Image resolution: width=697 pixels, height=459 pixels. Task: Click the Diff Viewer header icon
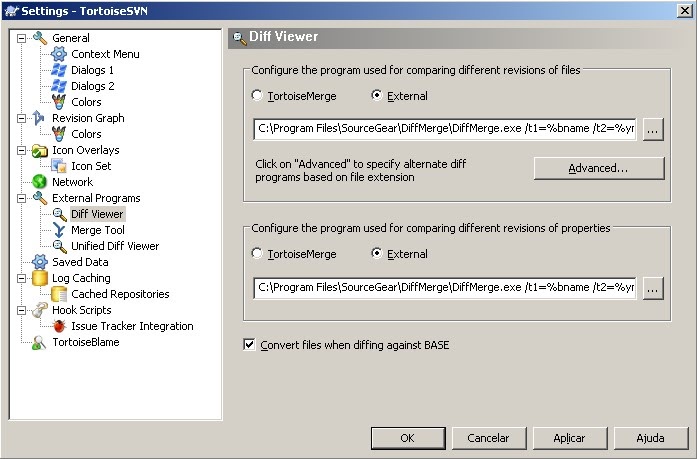pyautogui.click(x=240, y=38)
